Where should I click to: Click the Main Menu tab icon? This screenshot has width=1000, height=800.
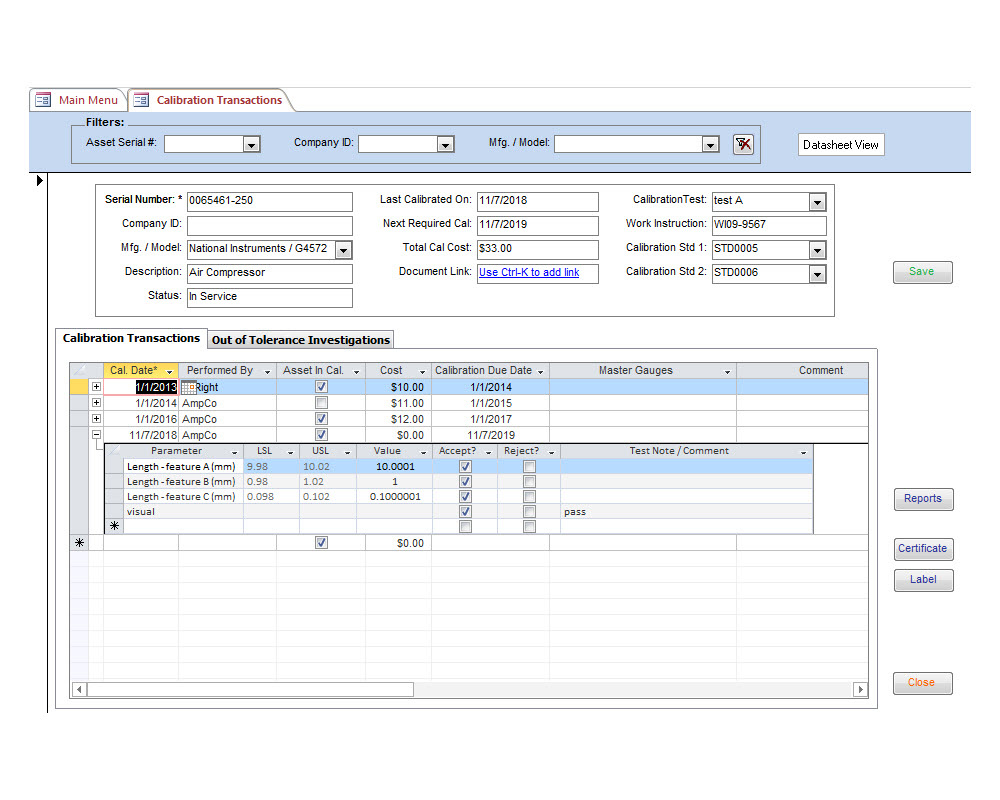[43, 100]
